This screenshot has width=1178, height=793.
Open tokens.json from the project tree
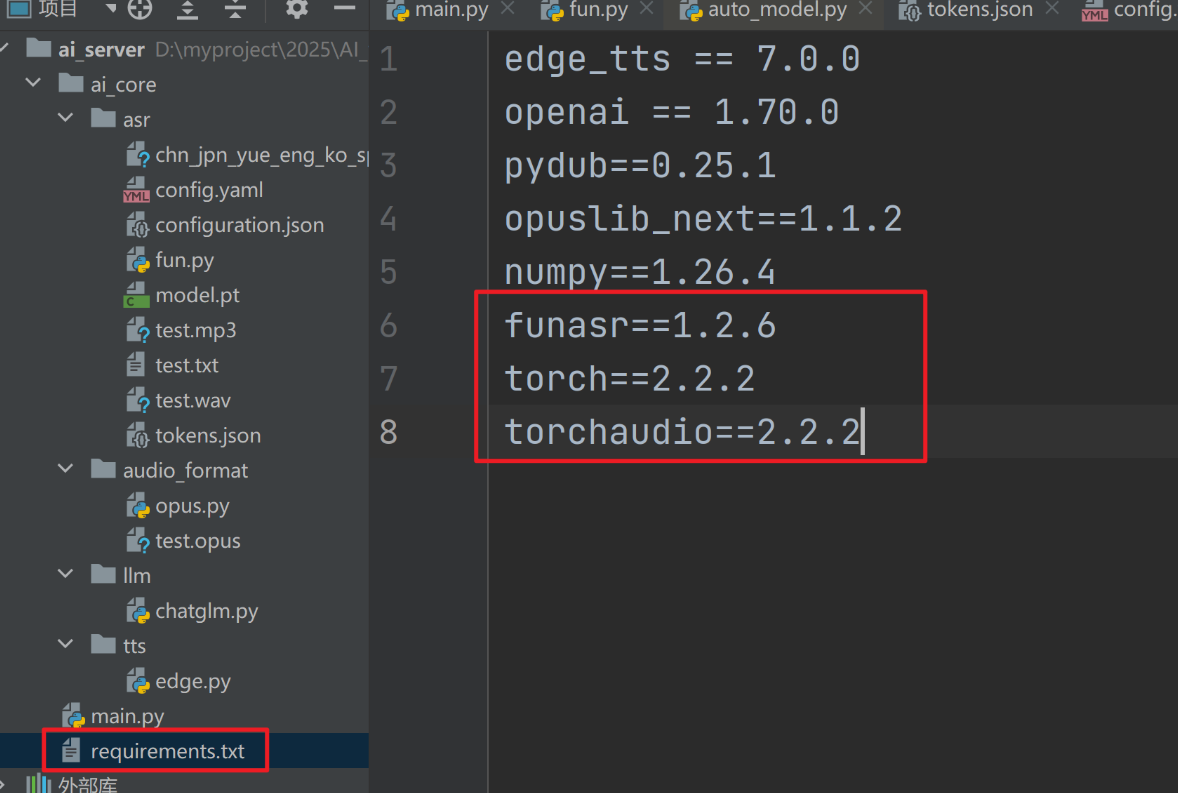pos(208,436)
